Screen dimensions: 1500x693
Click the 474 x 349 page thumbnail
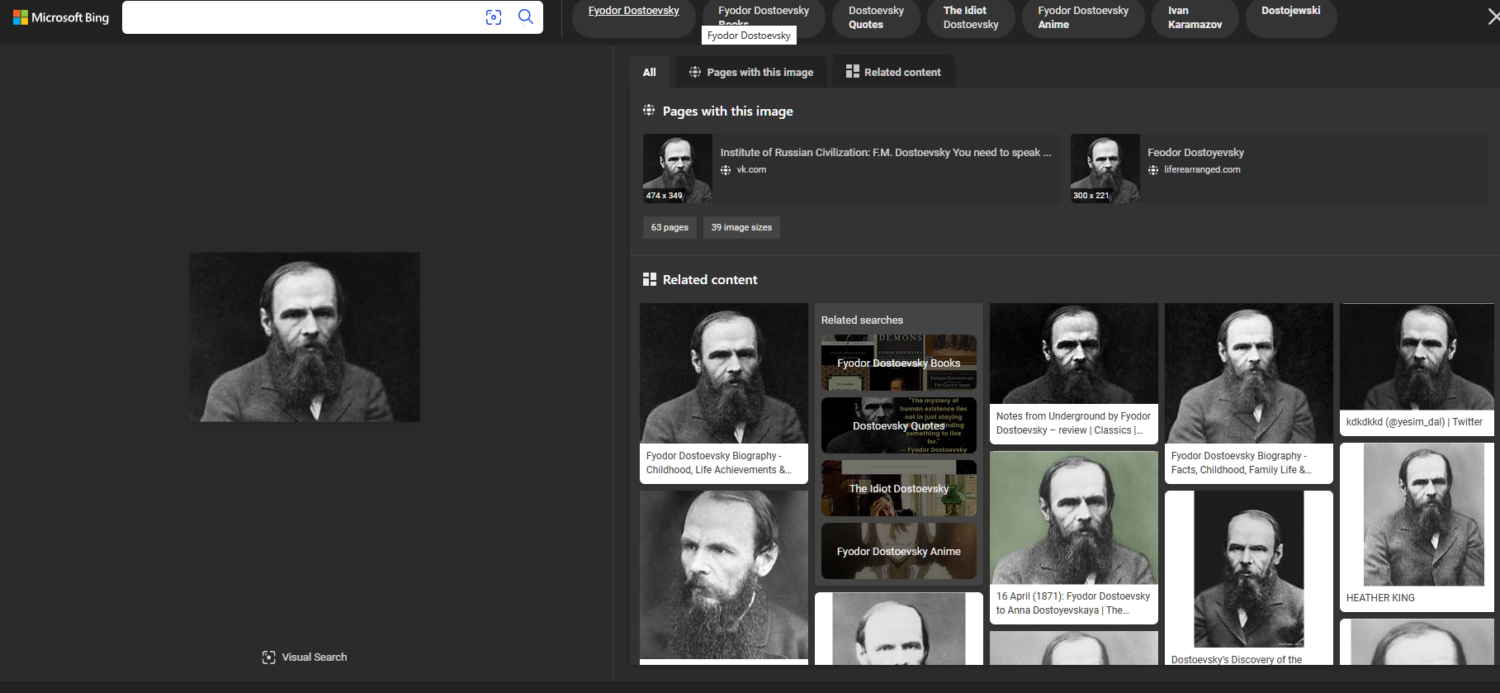[x=677, y=169]
